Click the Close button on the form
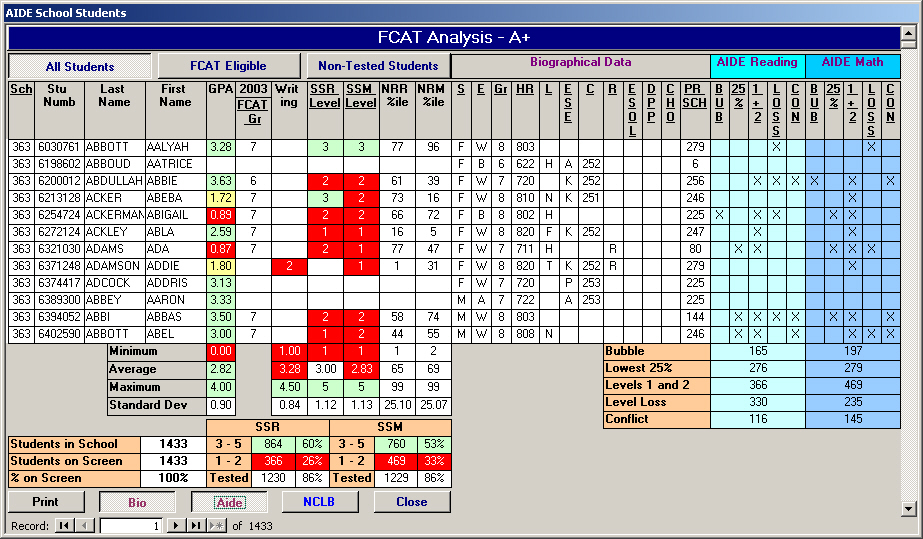Image resolution: width=923 pixels, height=539 pixels. (x=411, y=502)
